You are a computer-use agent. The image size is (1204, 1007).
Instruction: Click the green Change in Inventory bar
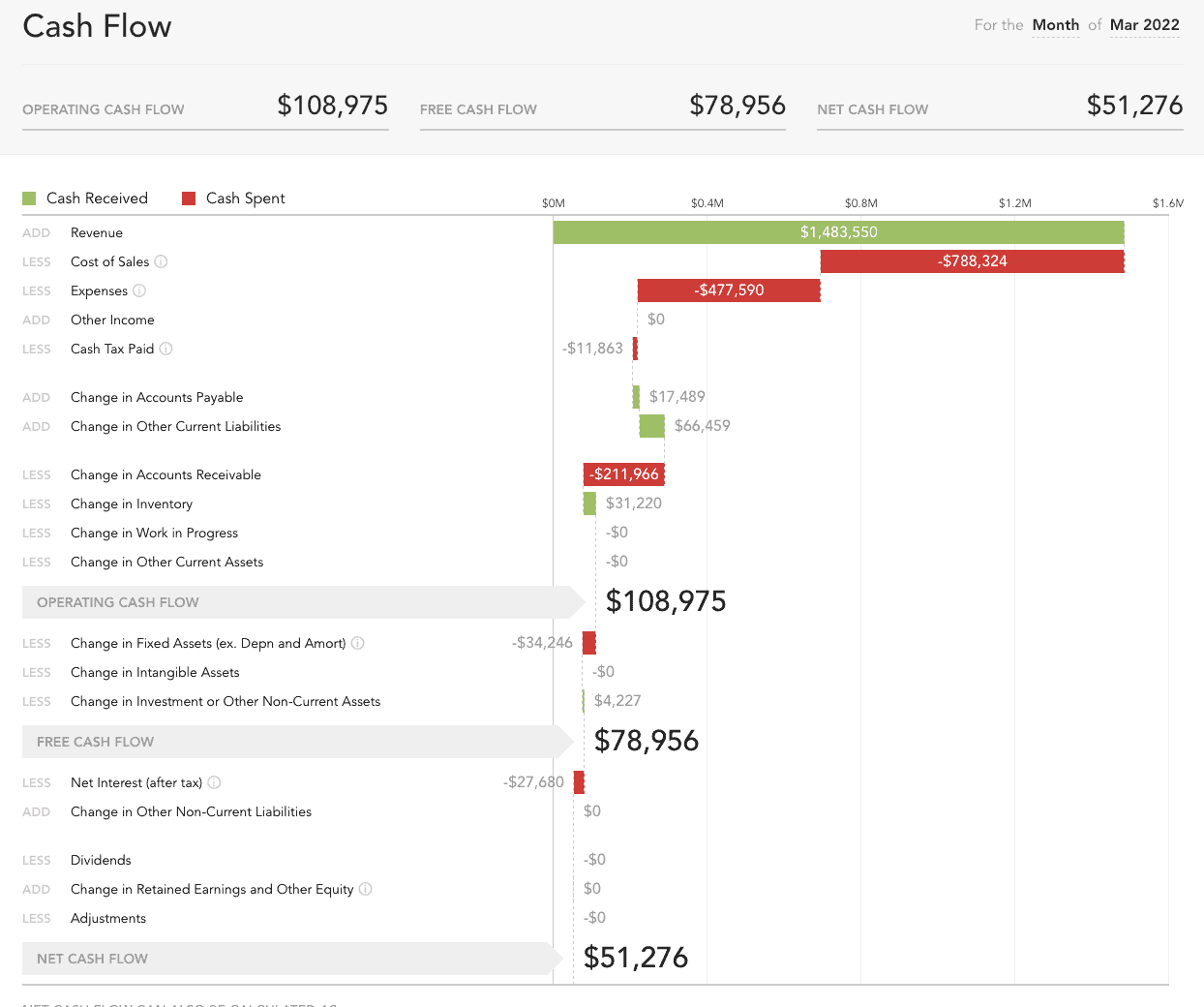click(x=589, y=503)
